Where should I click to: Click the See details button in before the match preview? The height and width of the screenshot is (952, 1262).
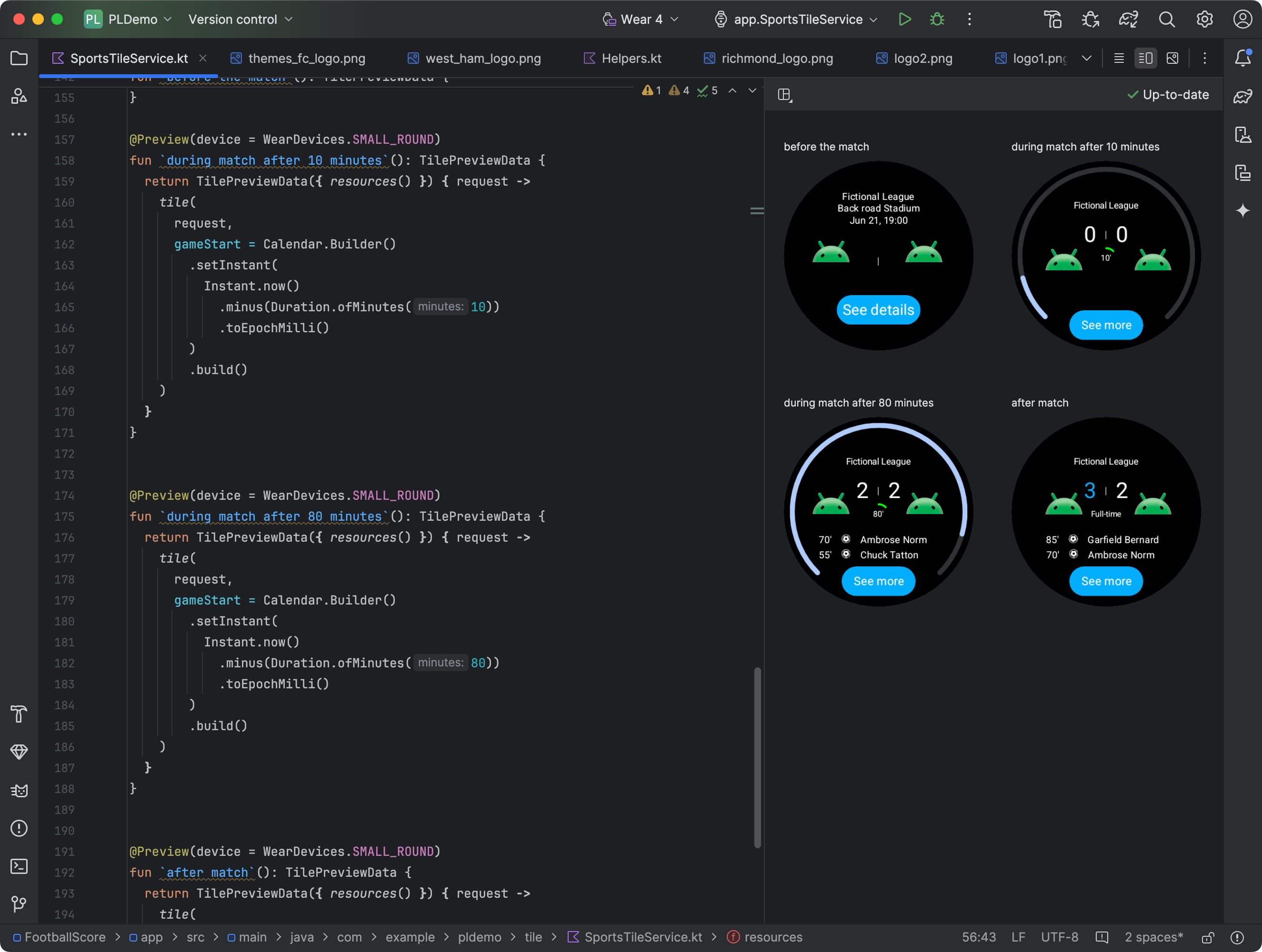[x=878, y=308]
